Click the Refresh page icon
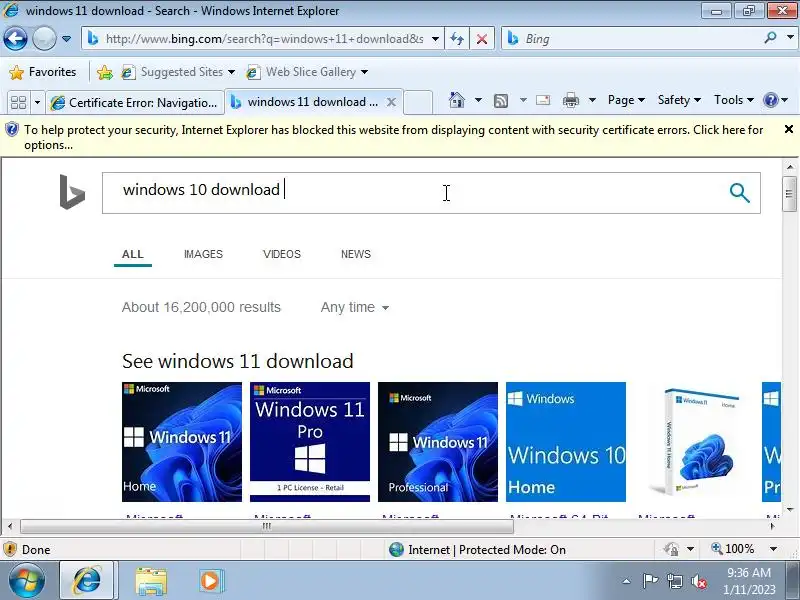The height and width of the screenshot is (600, 800). 457,39
